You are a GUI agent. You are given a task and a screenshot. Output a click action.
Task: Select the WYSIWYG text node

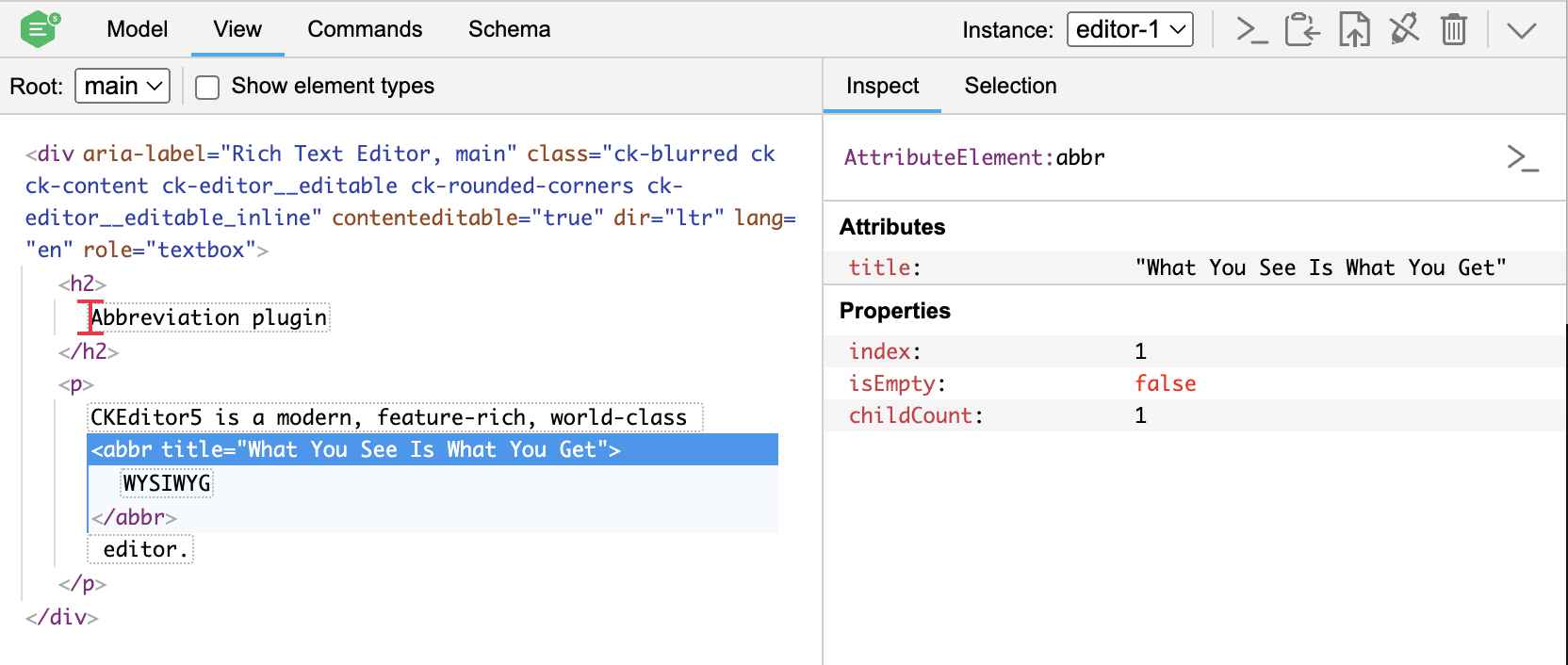pyautogui.click(x=167, y=483)
